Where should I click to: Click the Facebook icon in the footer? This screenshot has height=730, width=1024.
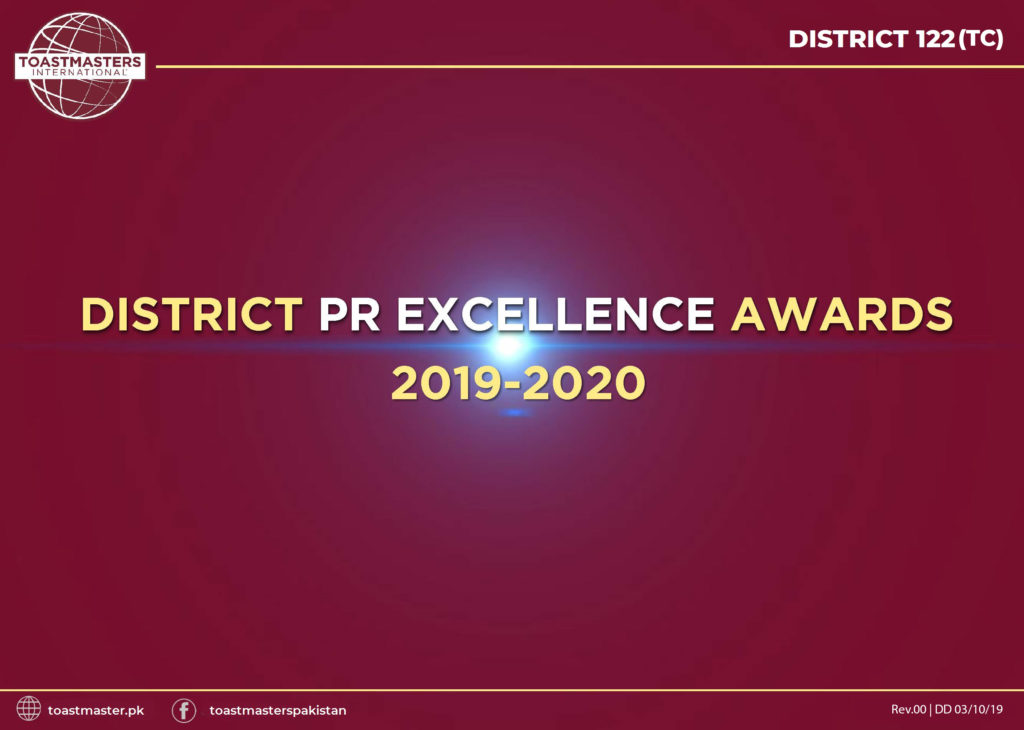pos(184,710)
